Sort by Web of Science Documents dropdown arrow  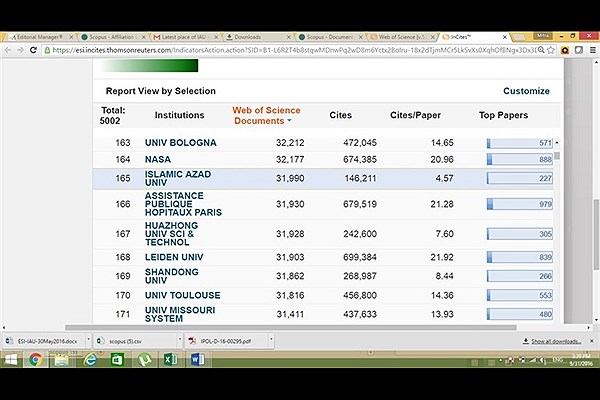[x=289, y=121]
